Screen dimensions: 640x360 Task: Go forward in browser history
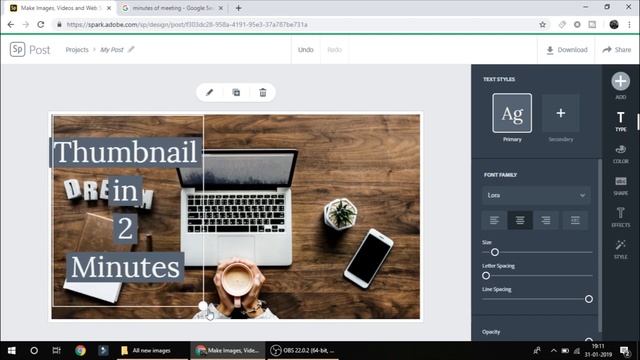pos(26,24)
